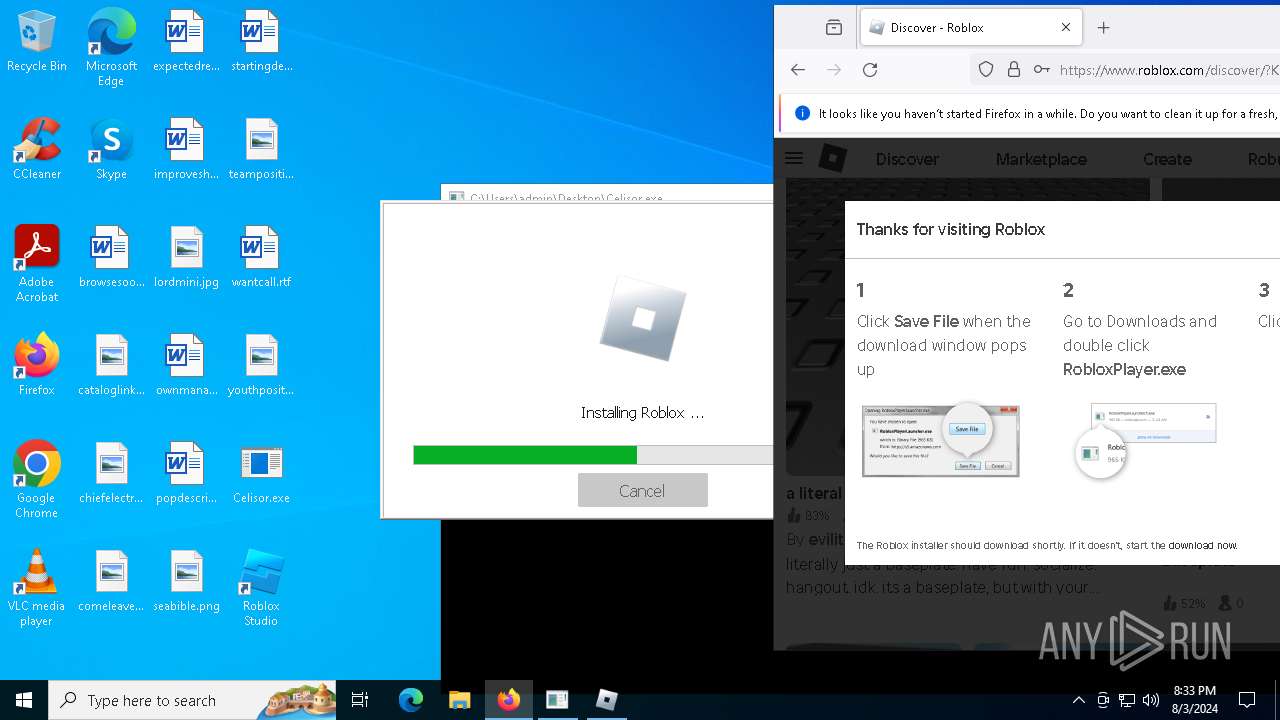Switch to Firefox on the taskbar
Viewport: 1280px width, 720px height.
(x=509, y=700)
